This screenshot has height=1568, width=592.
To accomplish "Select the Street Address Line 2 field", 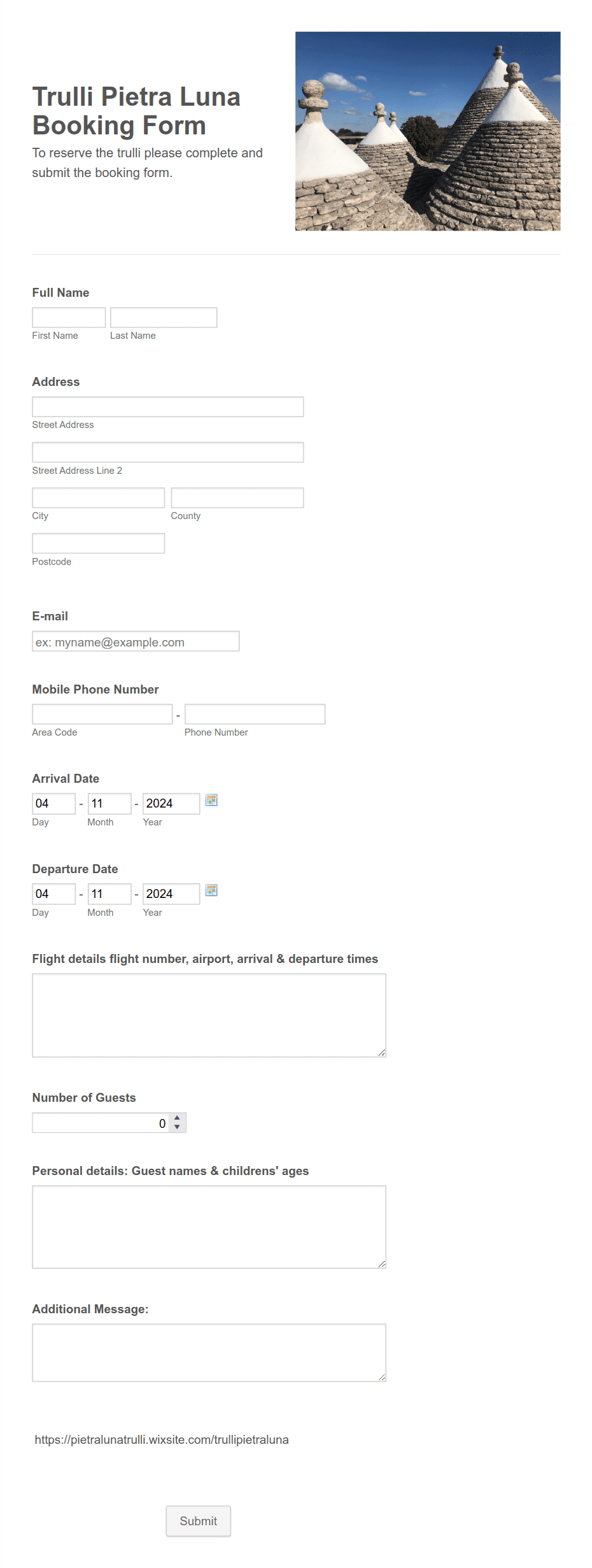I will 168,453.
